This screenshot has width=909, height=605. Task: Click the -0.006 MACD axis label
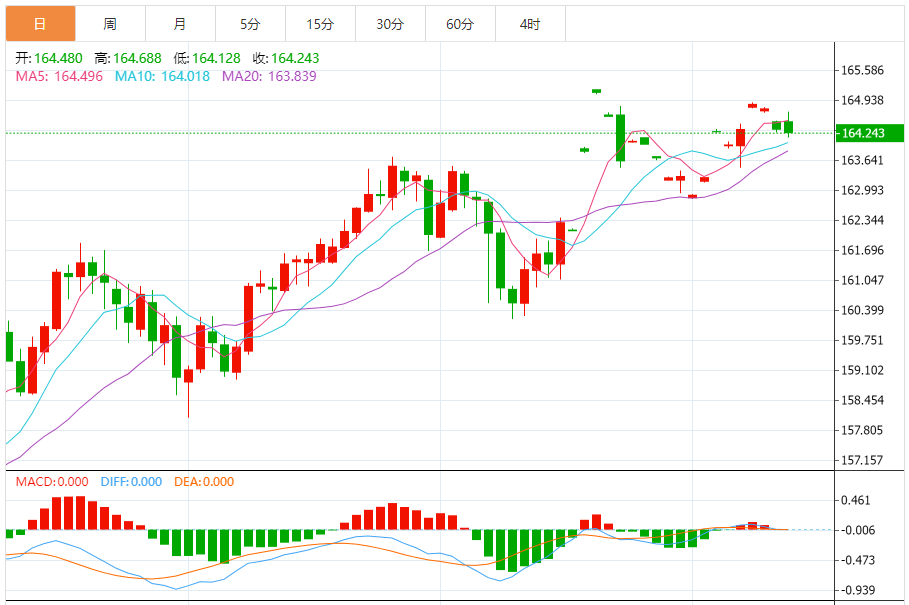[x=858, y=531]
